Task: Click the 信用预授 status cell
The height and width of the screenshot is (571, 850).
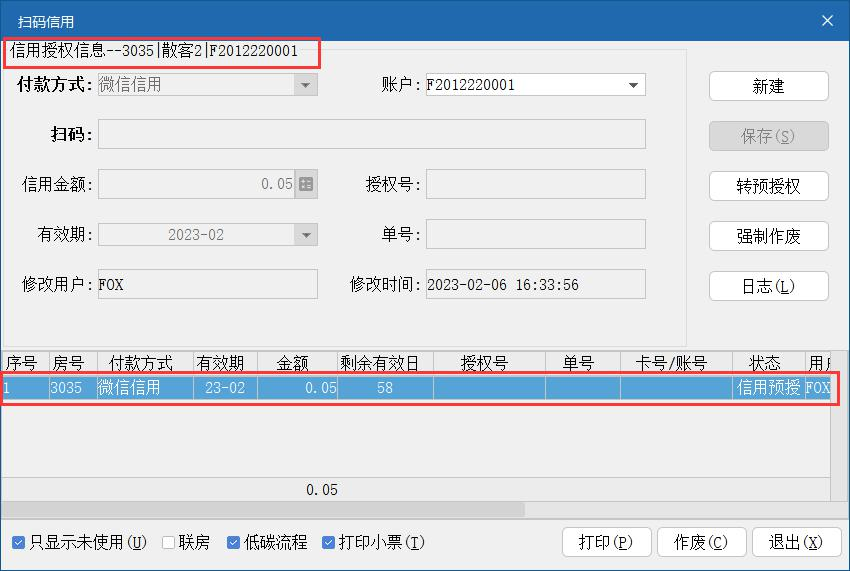Action: (769, 388)
